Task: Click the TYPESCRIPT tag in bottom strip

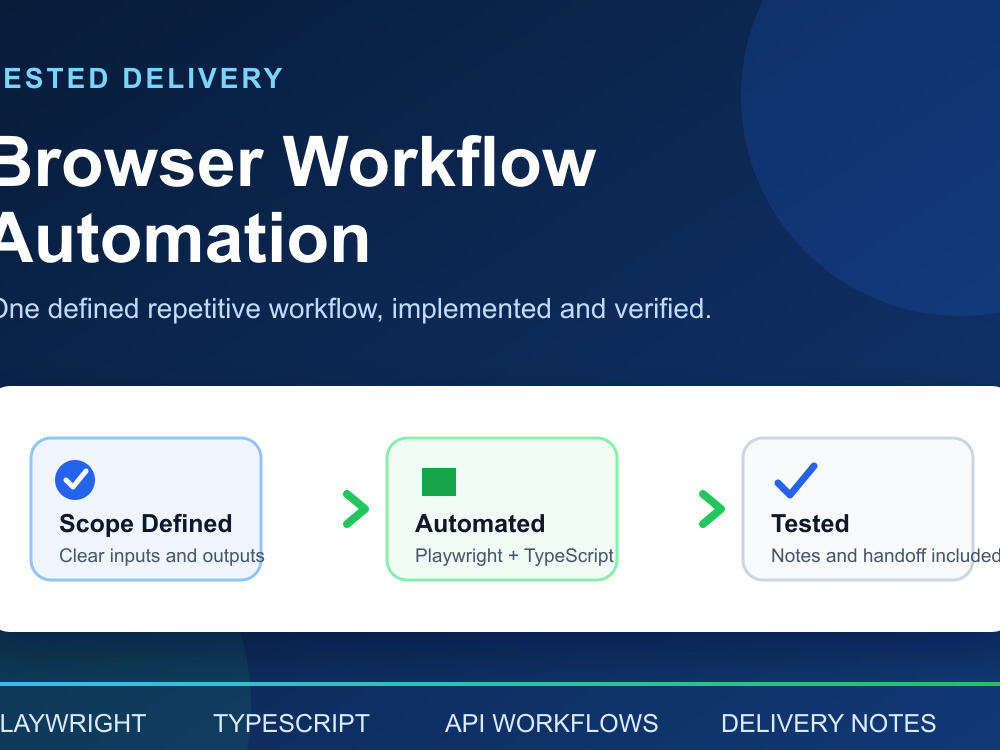Action: click(x=291, y=723)
